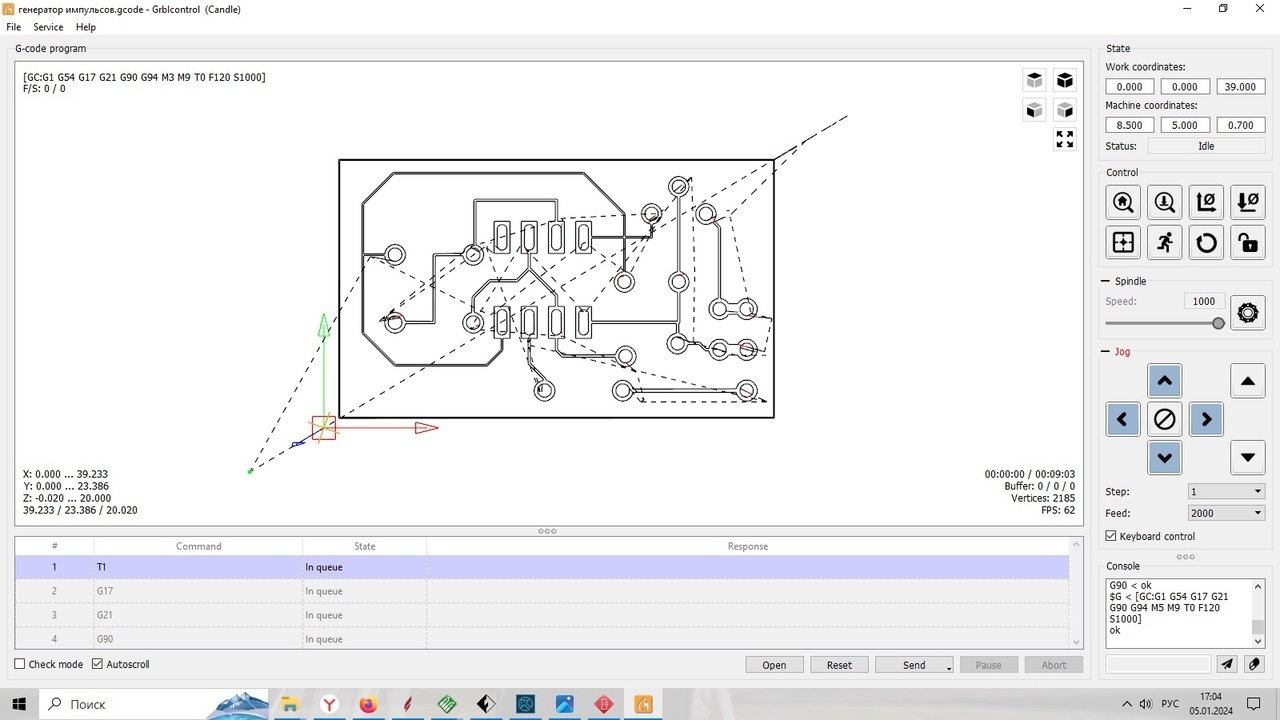Disable the Autoscroll checkbox

(98, 664)
